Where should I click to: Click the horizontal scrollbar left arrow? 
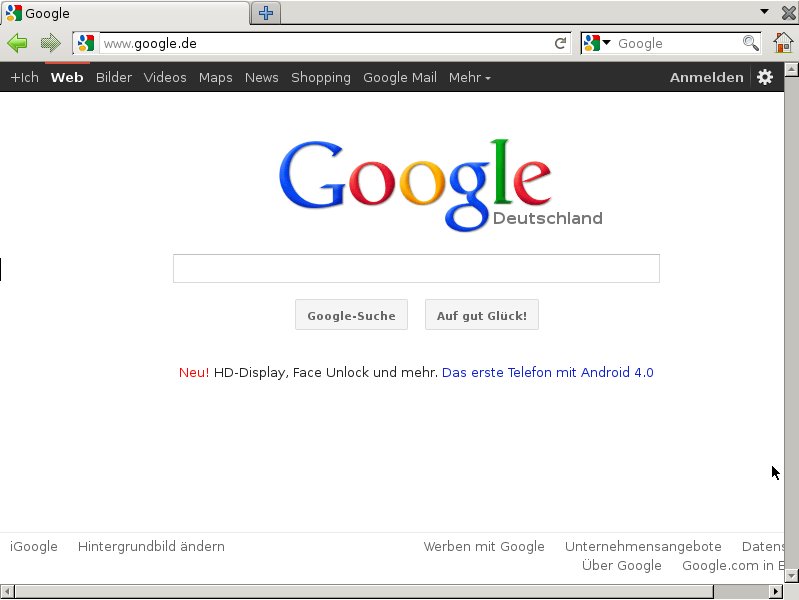click(x=7, y=592)
